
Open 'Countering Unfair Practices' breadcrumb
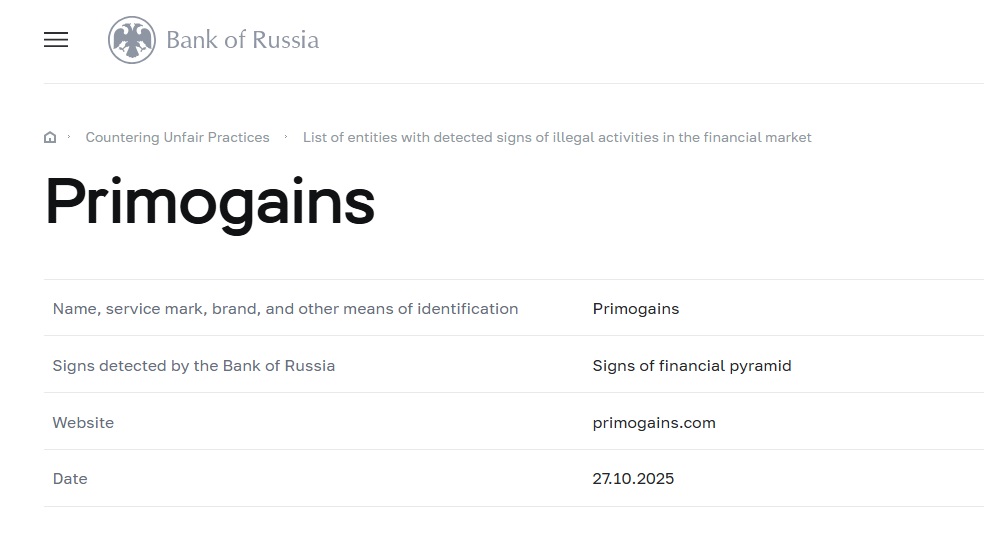pyautogui.click(x=177, y=137)
